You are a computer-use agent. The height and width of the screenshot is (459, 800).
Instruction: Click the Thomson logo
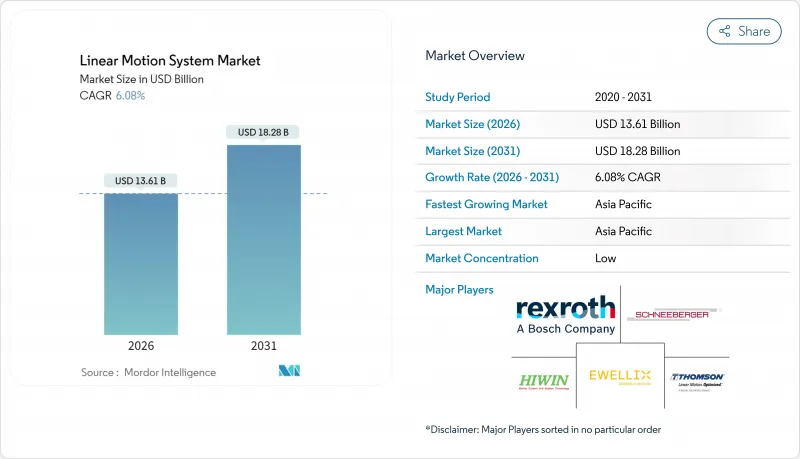(x=697, y=380)
